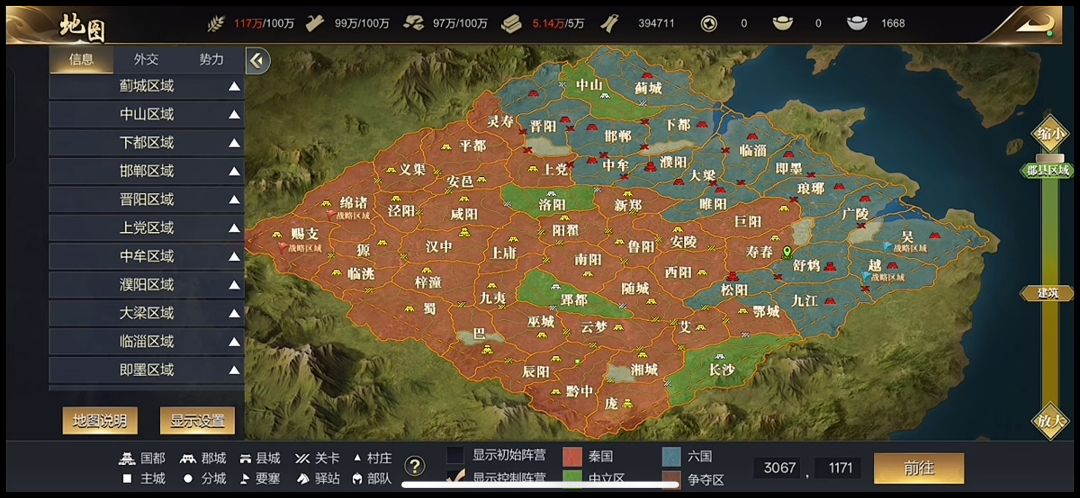The image size is (1080, 498).
Task: Click the silver ingot icon beside 1668
Action: (x=857, y=23)
